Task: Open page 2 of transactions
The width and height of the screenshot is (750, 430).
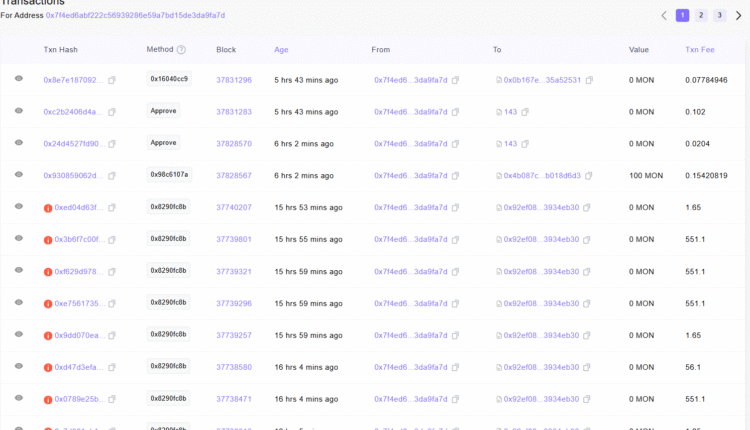Action: (701, 16)
